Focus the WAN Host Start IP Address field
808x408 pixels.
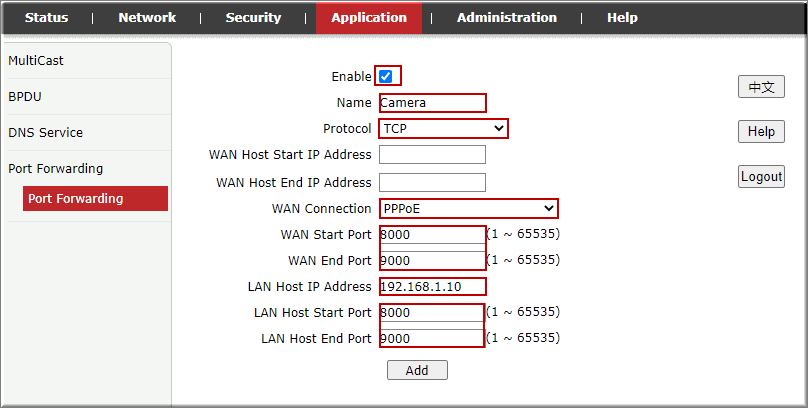[432, 155]
